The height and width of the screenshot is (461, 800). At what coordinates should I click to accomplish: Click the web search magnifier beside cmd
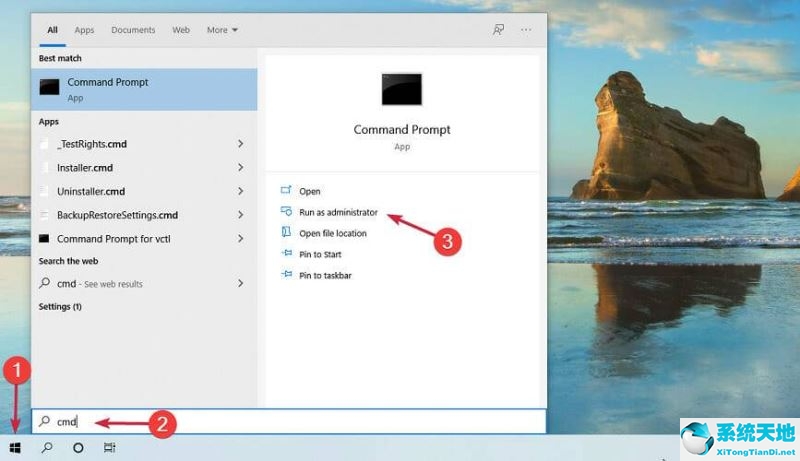(44, 283)
